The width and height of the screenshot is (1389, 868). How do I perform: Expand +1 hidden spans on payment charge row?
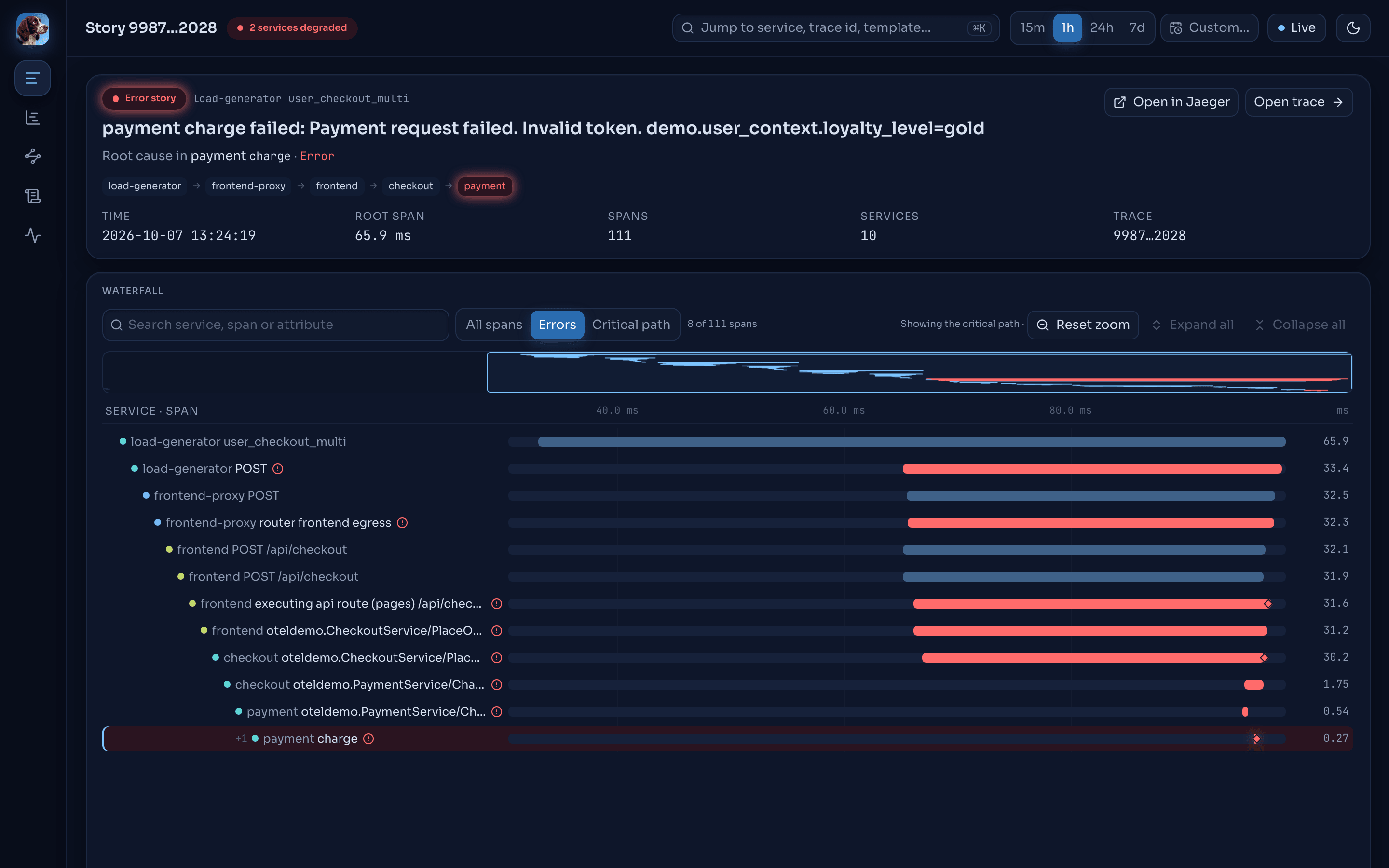241,739
